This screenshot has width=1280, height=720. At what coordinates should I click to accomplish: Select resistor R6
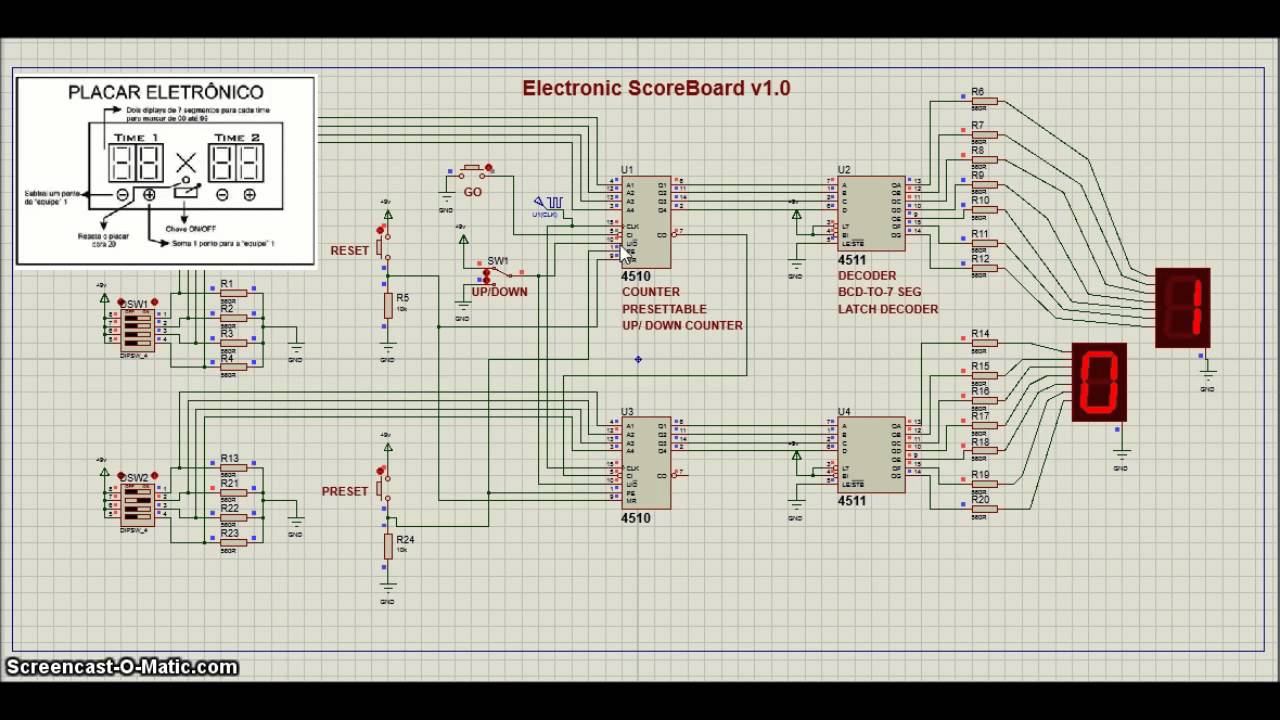(984, 101)
